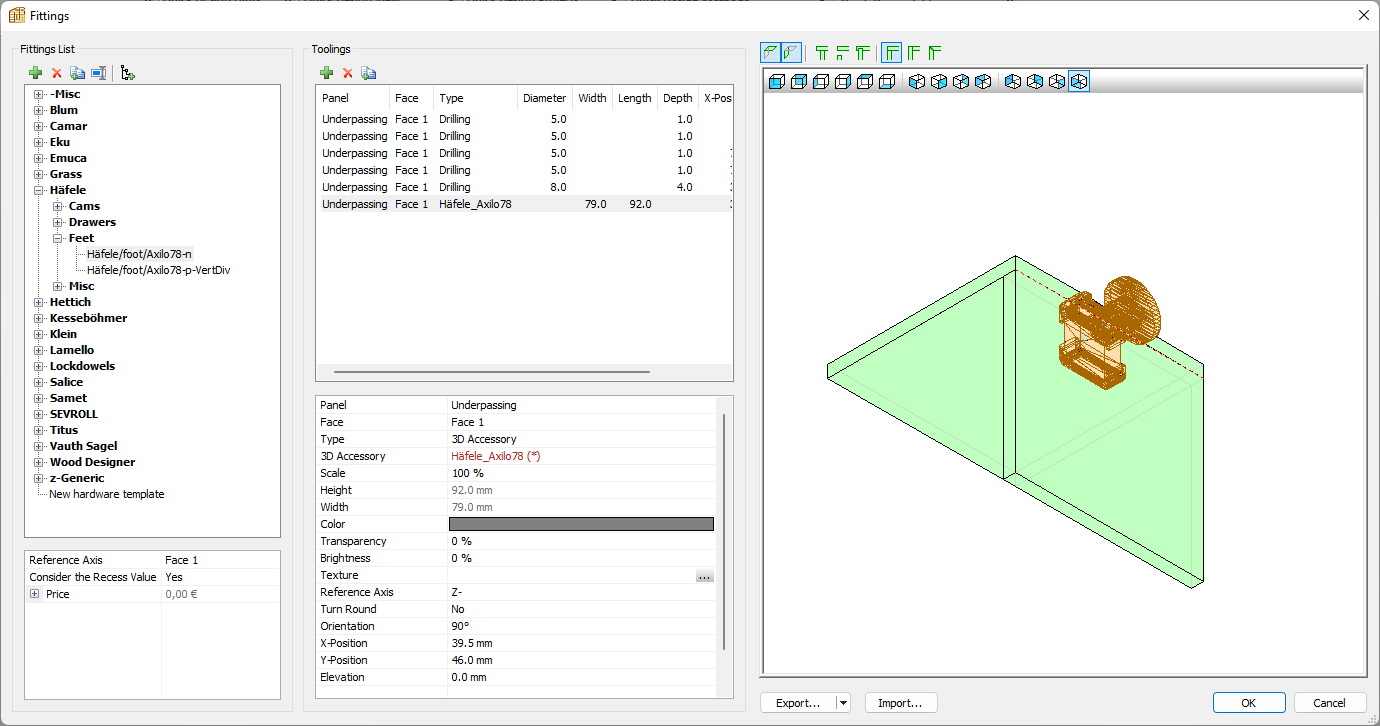Switch preview to top face cube view

tap(865, 81)
